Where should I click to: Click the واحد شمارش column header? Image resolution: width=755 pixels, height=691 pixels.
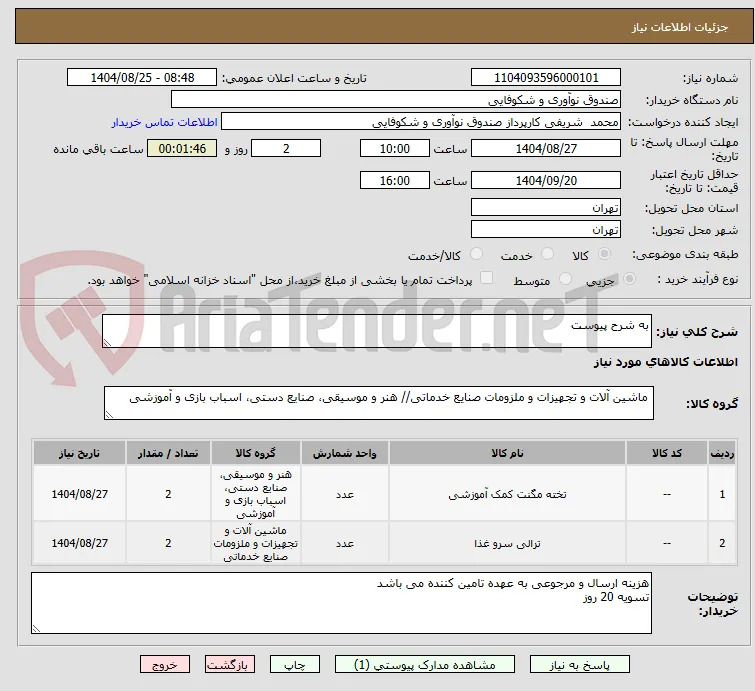click(345, 453)
